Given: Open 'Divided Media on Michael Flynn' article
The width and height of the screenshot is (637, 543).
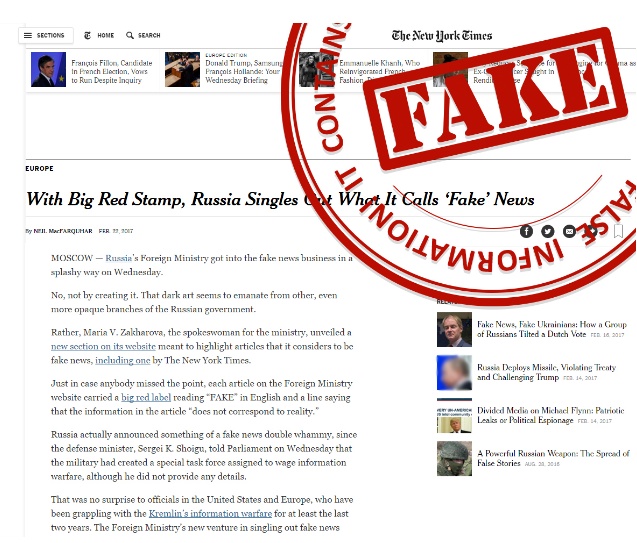Looking at the screenshot, I should coord(550,415).
